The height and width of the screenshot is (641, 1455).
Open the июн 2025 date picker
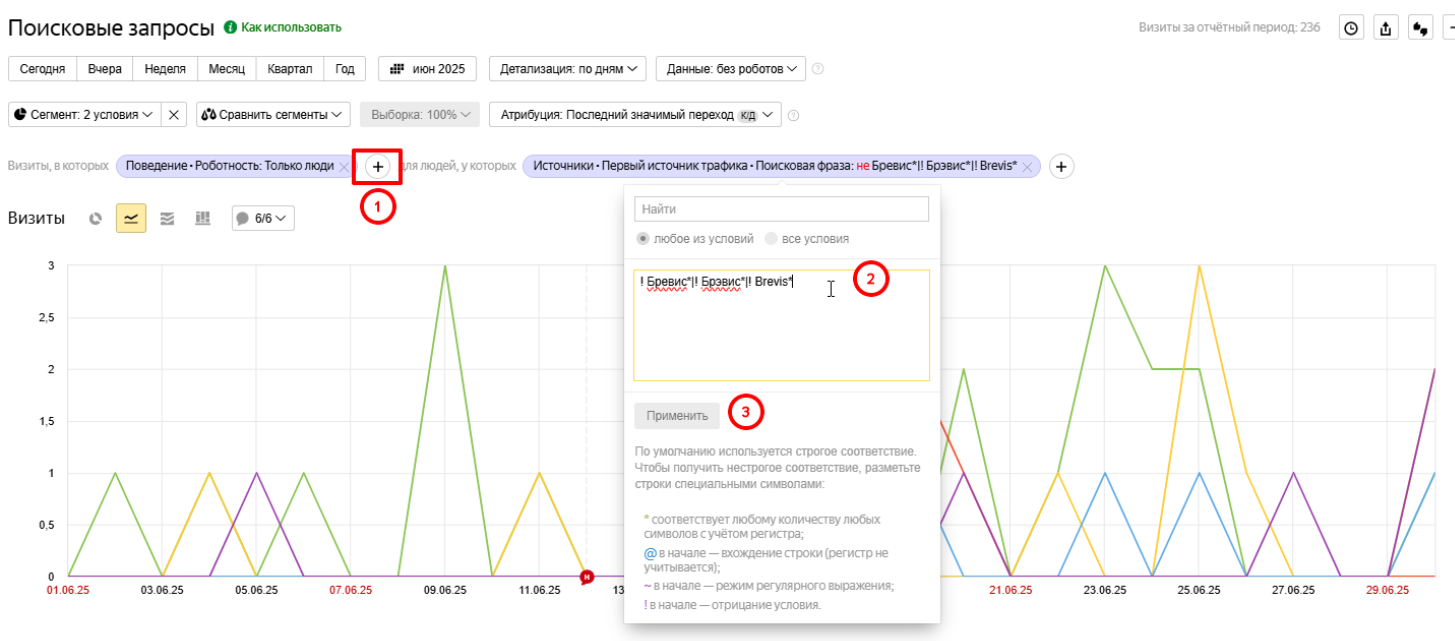(x=427, y=69)
